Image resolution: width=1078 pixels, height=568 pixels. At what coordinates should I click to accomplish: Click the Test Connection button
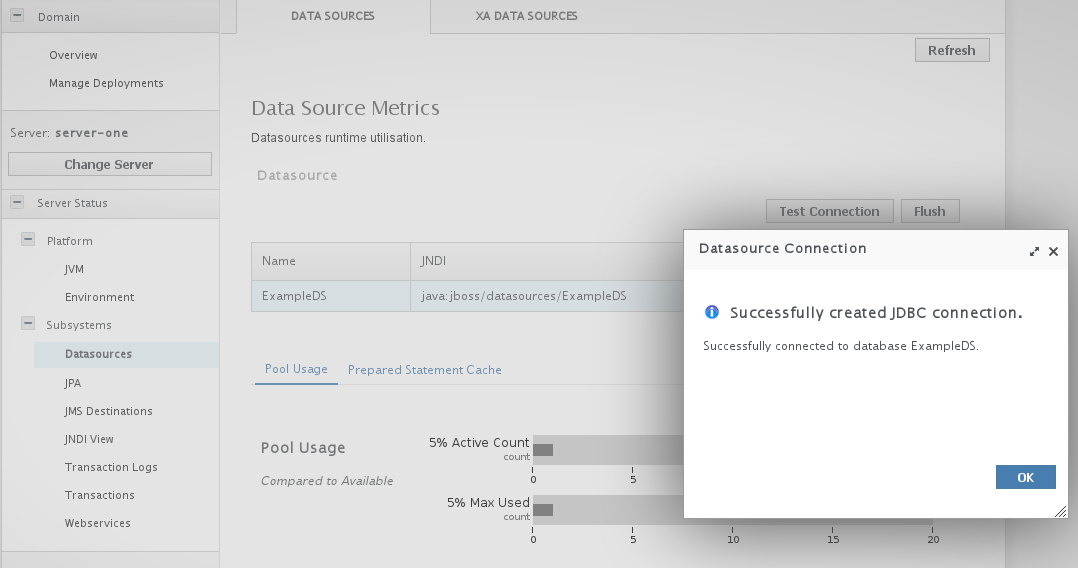pyautogui.click(x=829, y=211)
